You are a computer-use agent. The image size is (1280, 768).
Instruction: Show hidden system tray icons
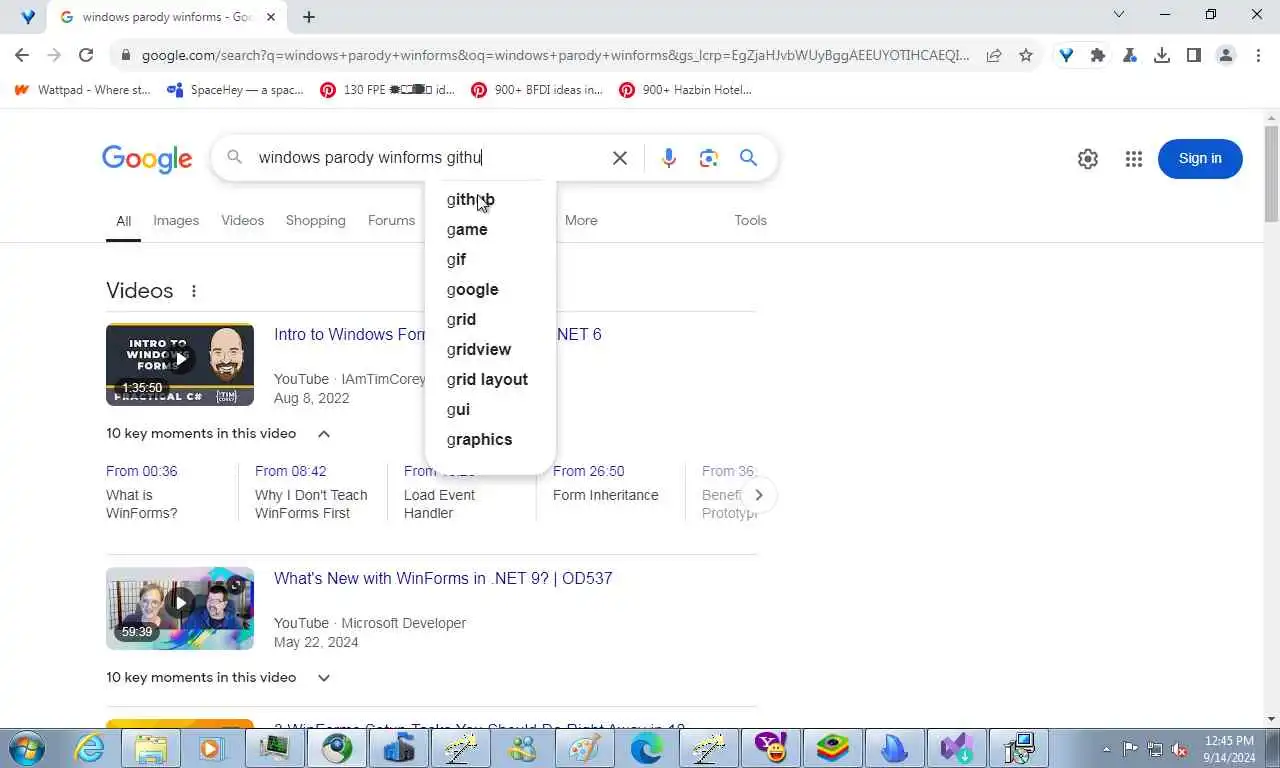(1106, 748)
